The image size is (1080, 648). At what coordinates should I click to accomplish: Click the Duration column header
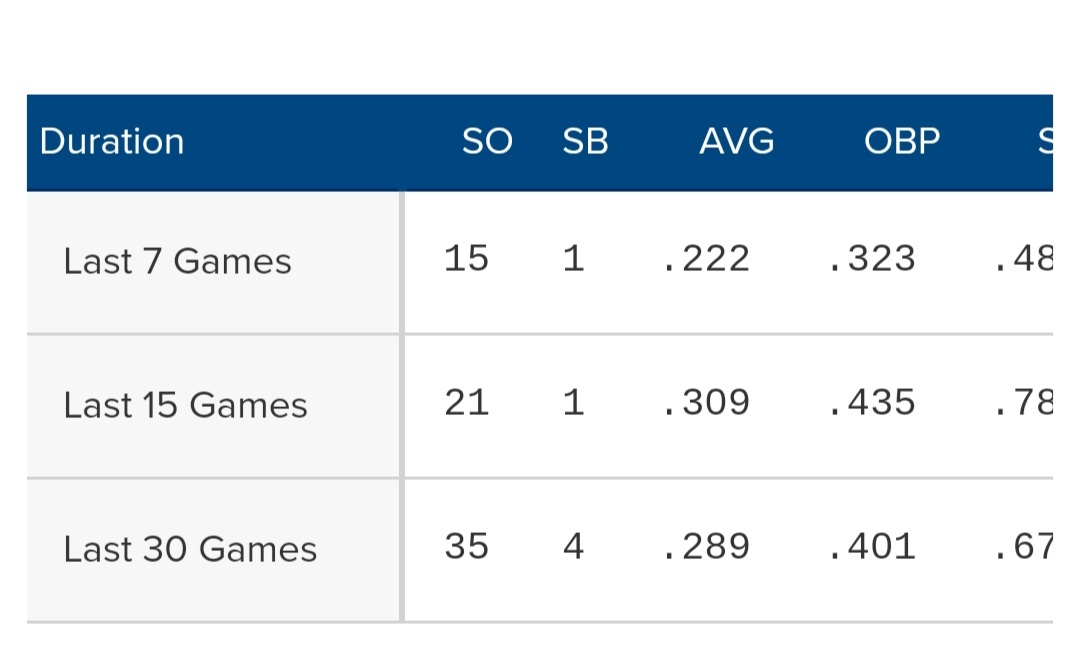[112, 142]
